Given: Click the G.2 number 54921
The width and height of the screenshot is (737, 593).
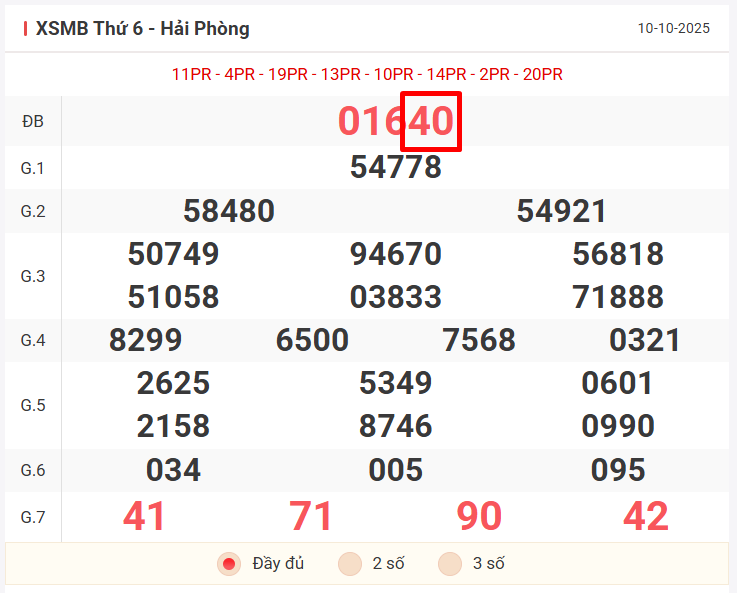Looking at the screenshot, I should pyautogui.click(x=562, y=211).
